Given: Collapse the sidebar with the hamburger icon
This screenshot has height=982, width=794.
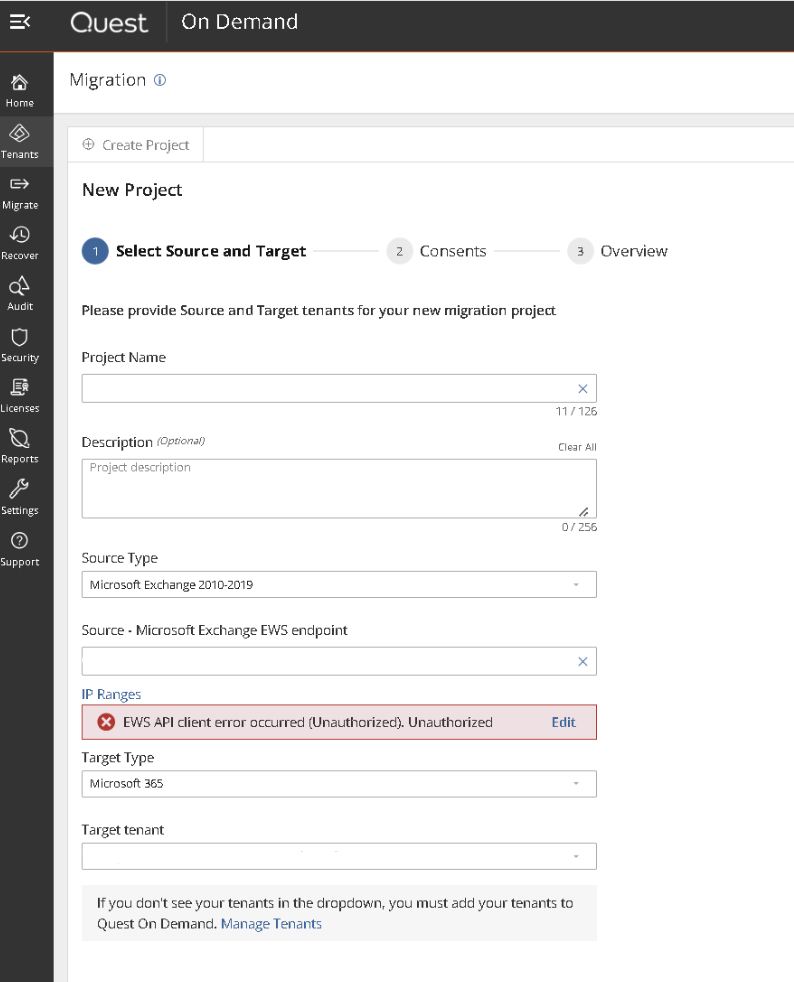Looking at the screenshot, I should pyautogui.click(x=19, y=22).
